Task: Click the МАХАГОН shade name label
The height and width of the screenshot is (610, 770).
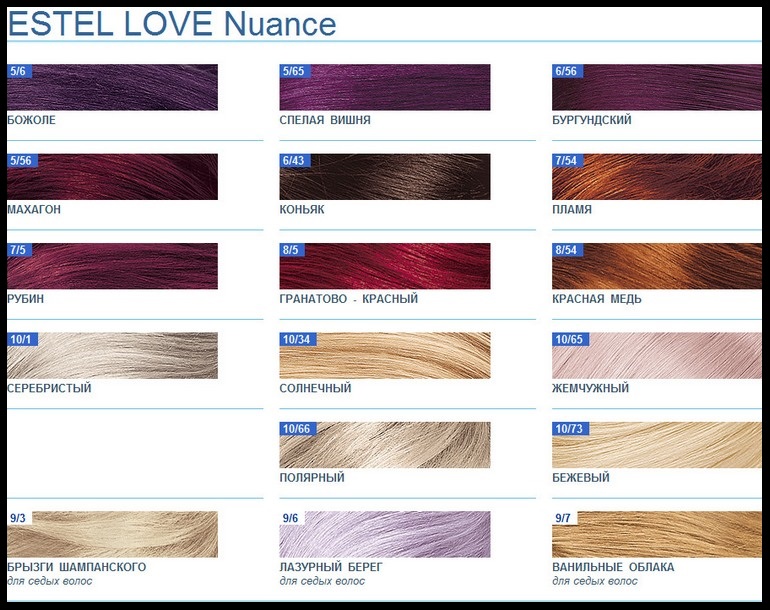Action: pos(34,210)
